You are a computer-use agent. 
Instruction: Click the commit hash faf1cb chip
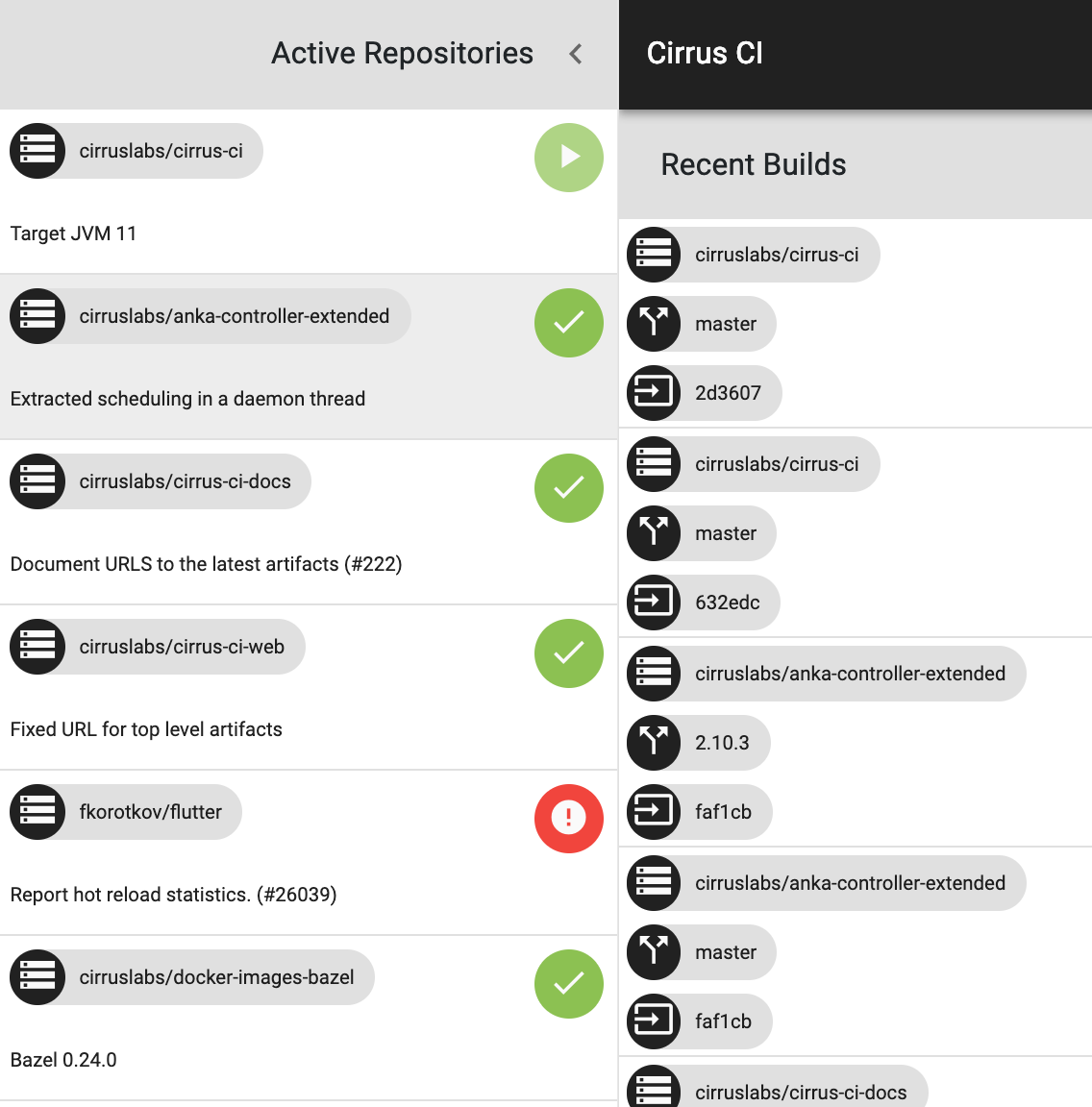699,812
